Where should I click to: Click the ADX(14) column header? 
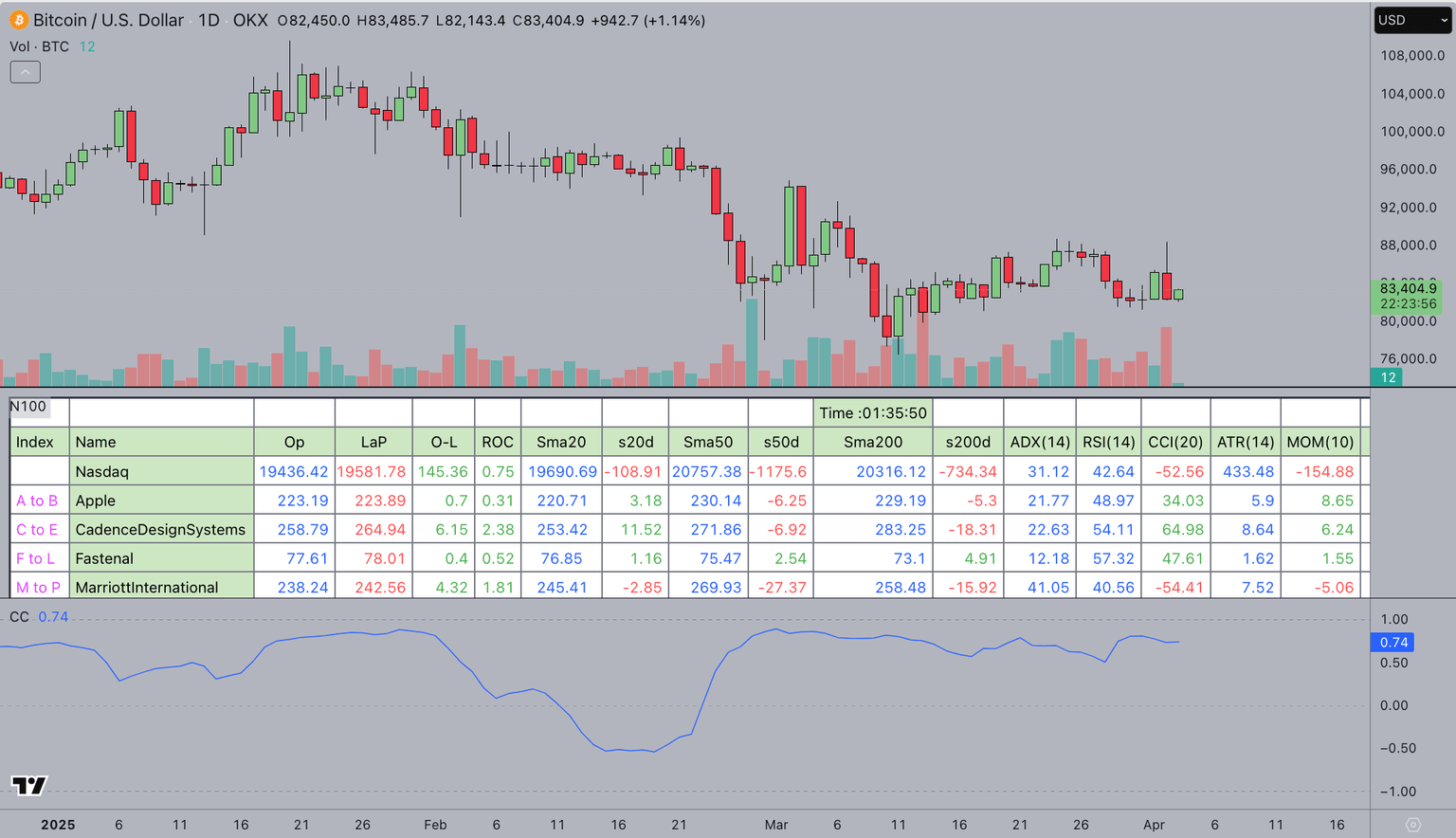(1039, 442)
